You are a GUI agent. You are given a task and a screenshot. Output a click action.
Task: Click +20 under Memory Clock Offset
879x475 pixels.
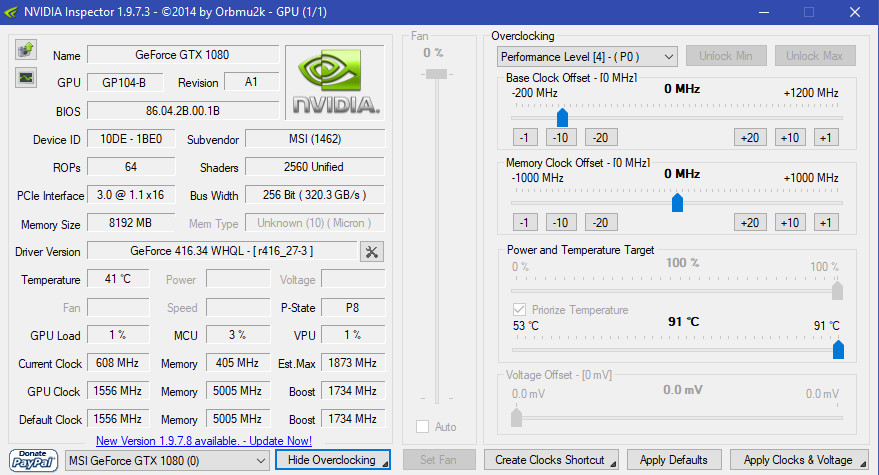click(x=750, y=223)
